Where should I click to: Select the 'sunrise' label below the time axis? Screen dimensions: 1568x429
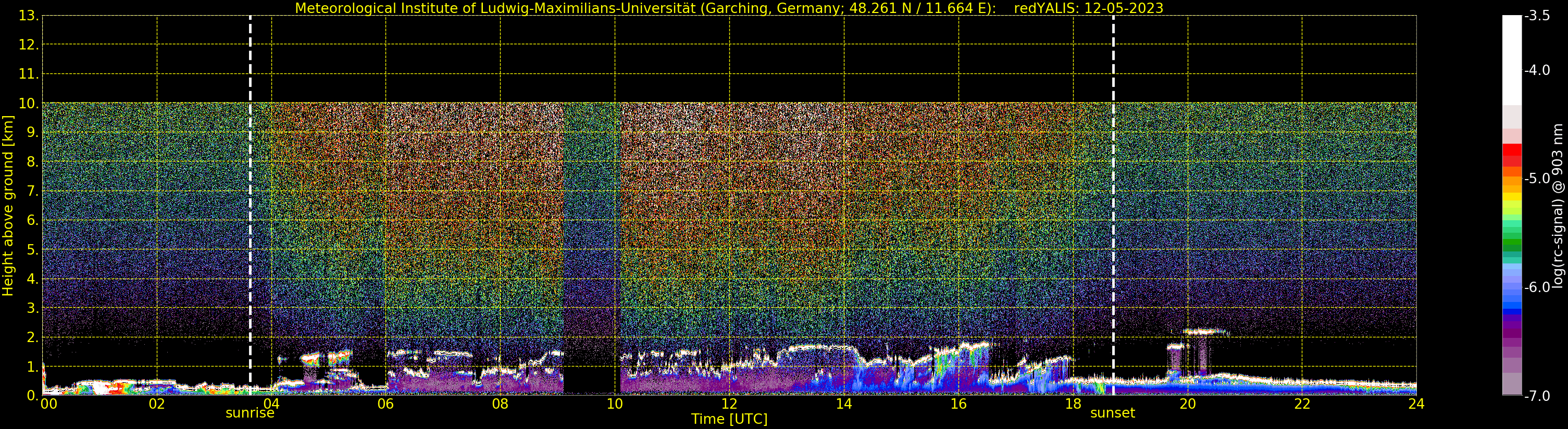(250, 413)
